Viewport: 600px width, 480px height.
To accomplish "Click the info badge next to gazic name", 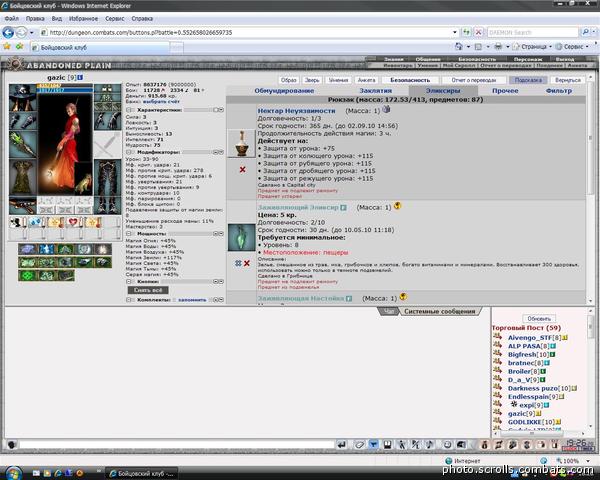I will 80,77.
